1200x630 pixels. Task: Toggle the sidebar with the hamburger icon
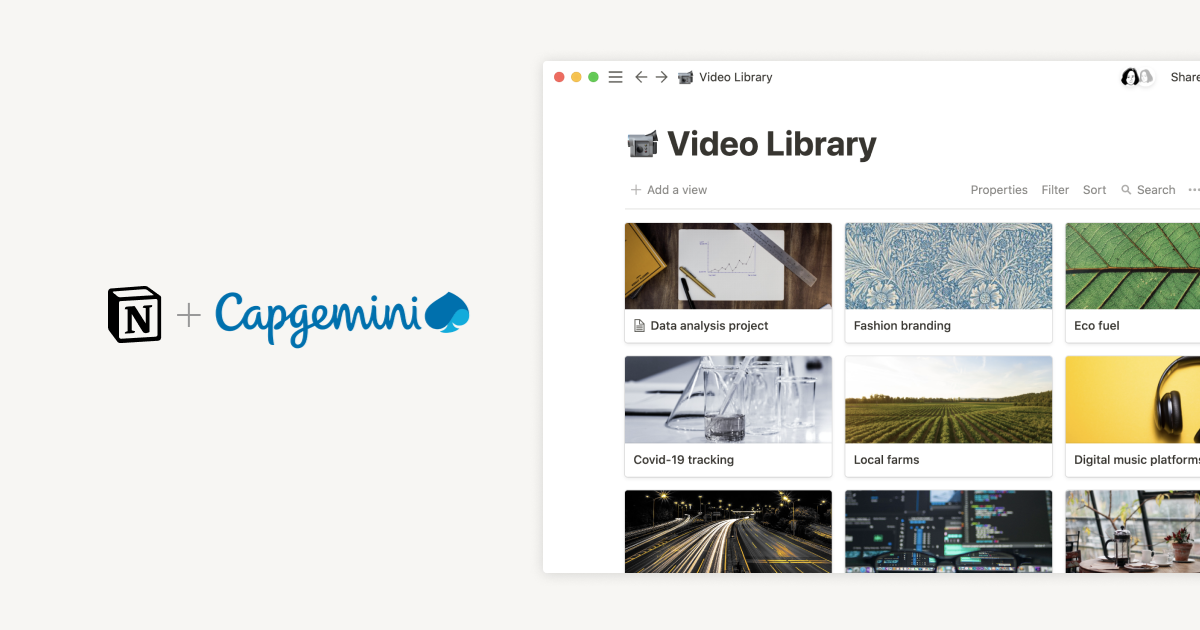point(615,76)
